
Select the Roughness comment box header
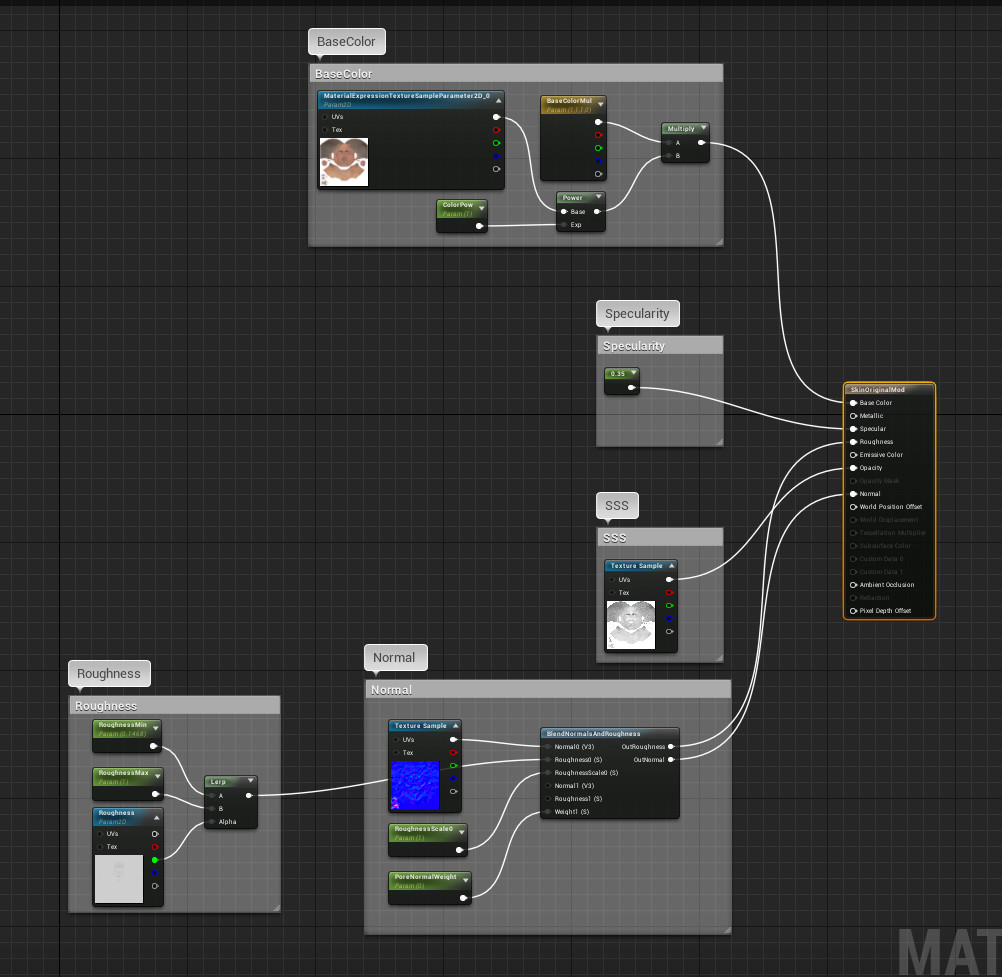click(174, 705)
